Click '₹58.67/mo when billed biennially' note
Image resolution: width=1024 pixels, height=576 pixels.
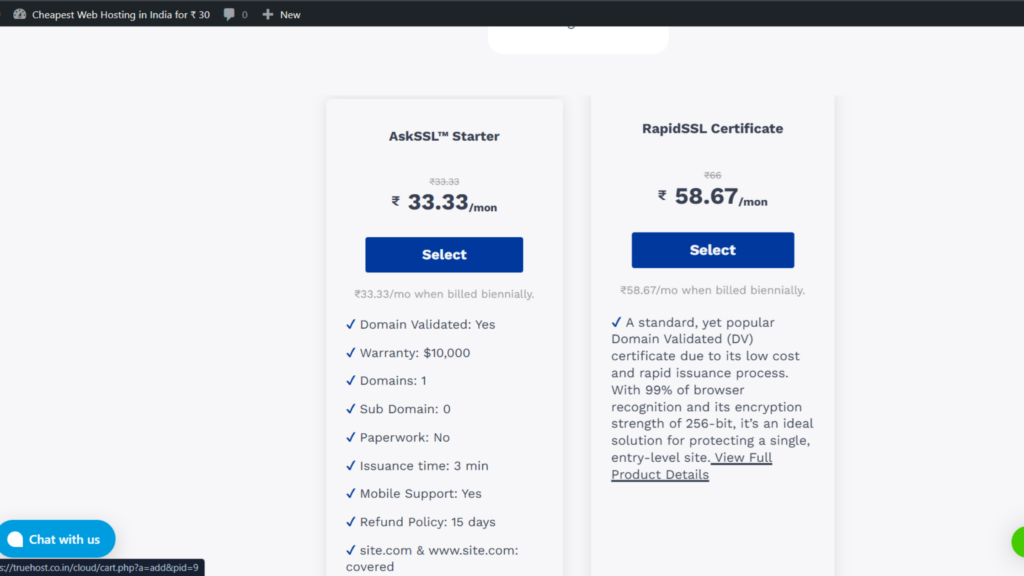[712, 290]
